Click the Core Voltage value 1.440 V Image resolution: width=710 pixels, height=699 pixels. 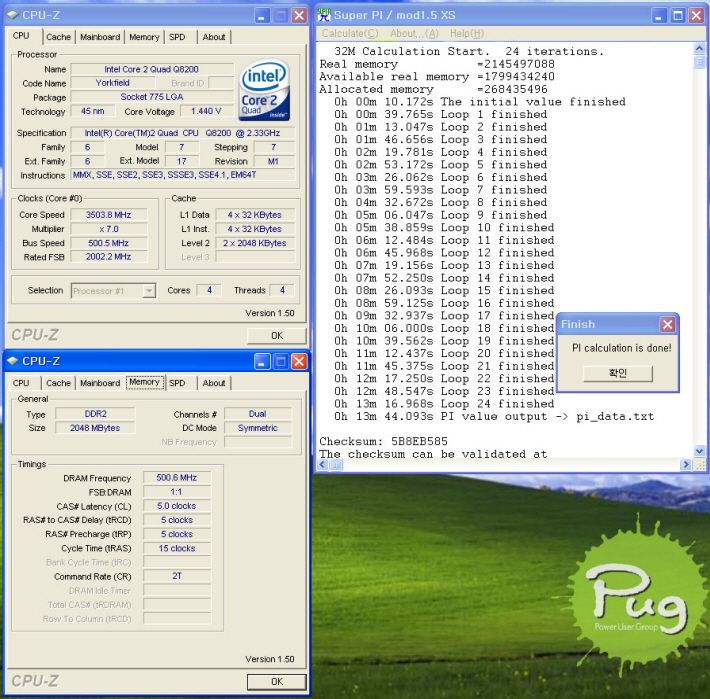206,111
